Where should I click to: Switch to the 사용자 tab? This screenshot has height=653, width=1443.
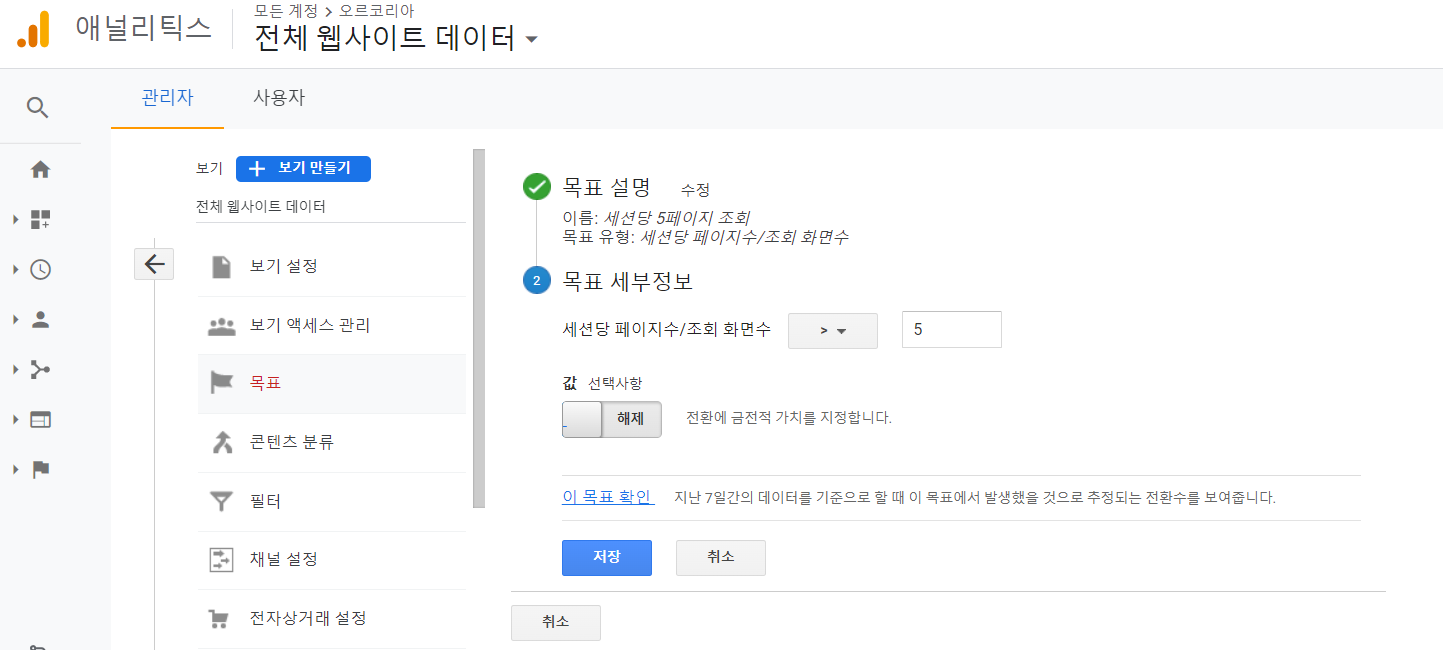click(279, 98)
